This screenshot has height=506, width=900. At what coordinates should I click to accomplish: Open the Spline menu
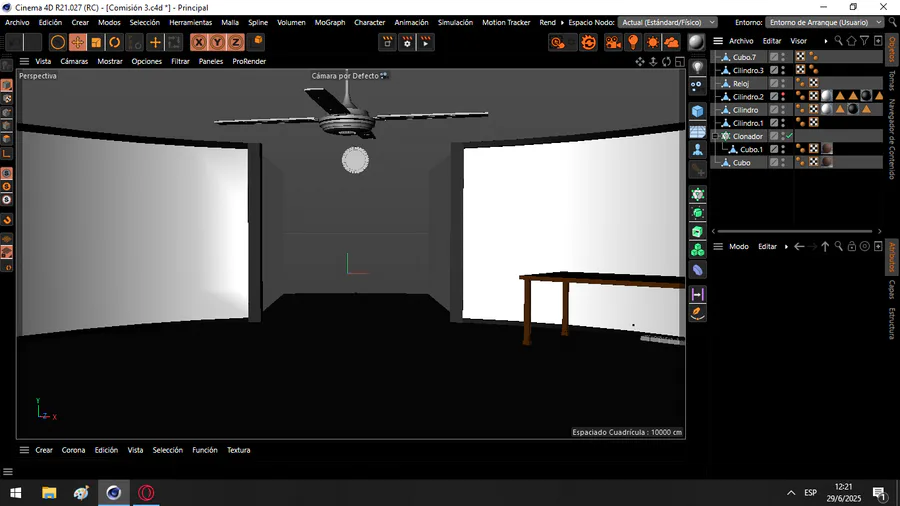point(258,22)
